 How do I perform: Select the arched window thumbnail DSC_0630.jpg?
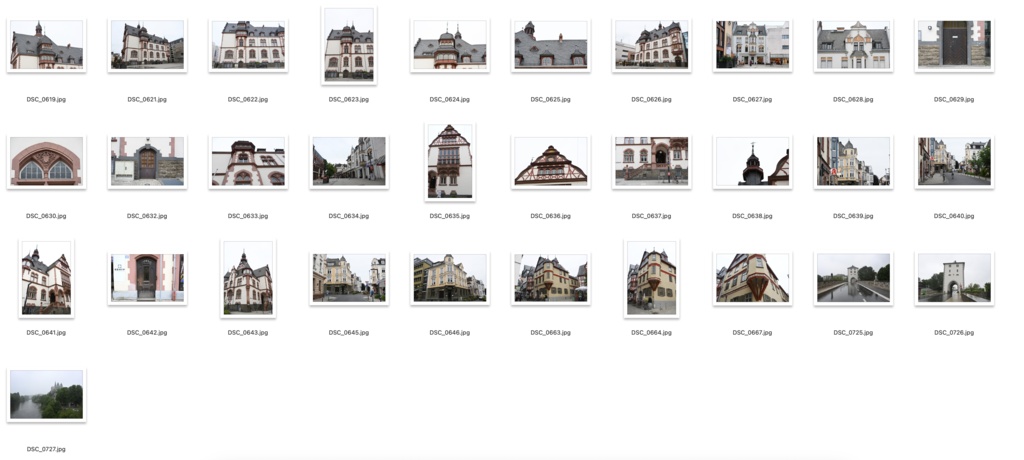pos(46,161)
